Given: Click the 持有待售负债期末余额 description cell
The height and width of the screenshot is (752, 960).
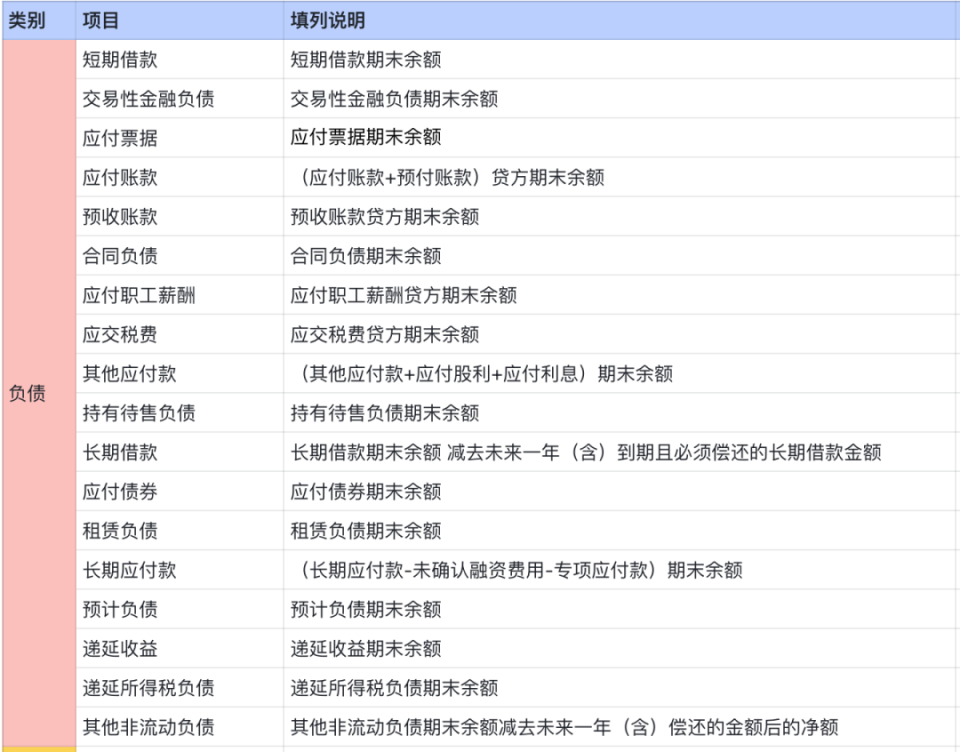Looking at the screenshot, I should tap(621, 413).
